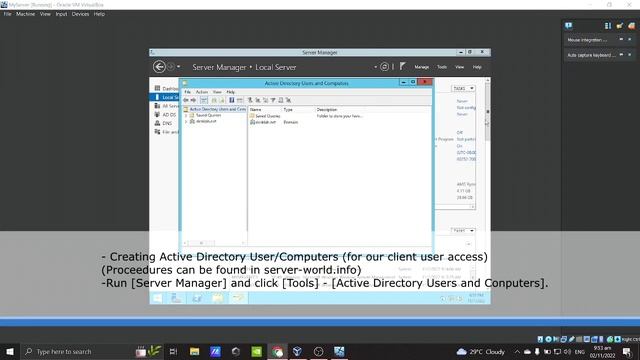
Task: Open the Tools menu in Server Manager
Action: (442, 67)
